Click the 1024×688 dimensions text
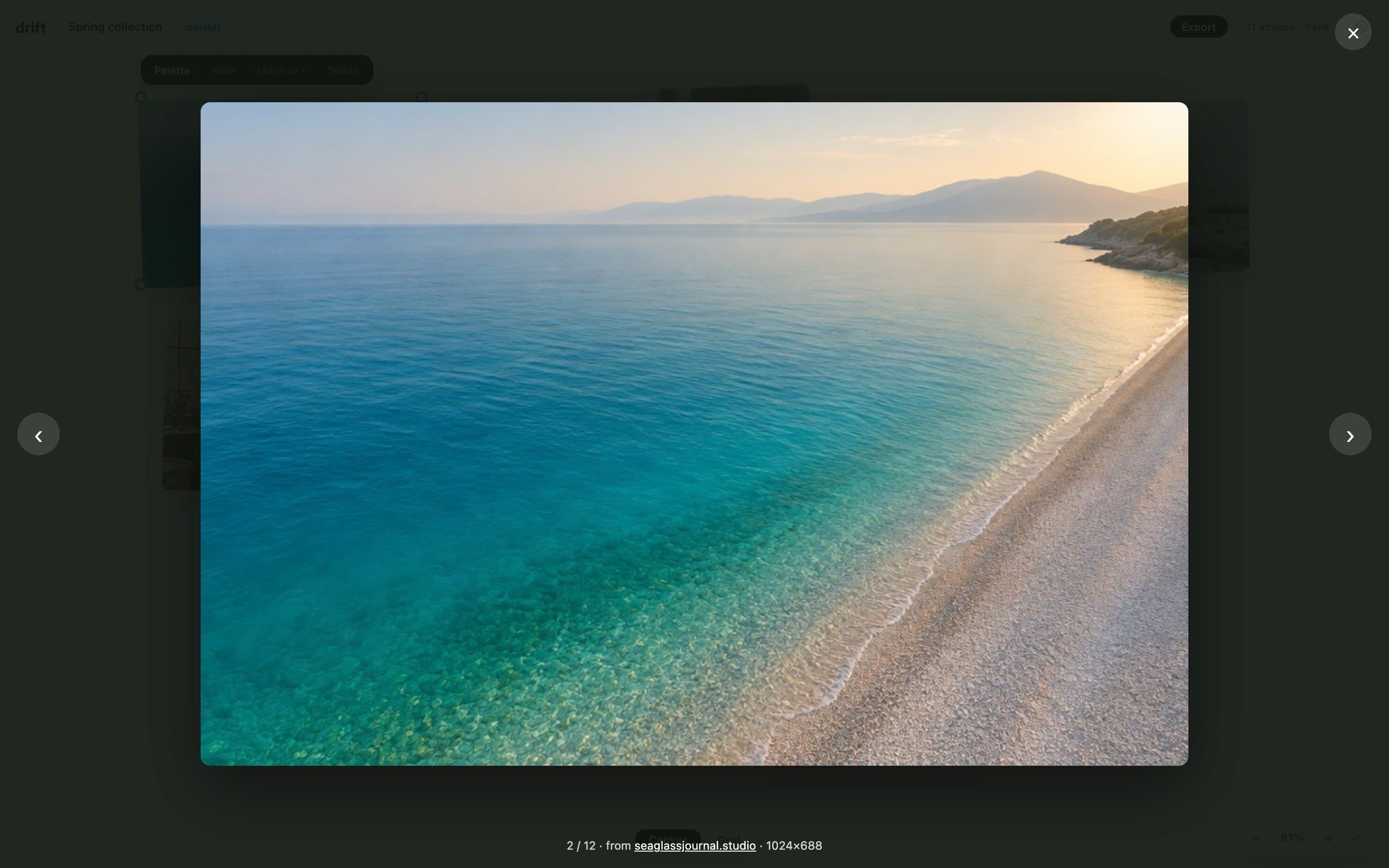 (x=794, y=846)
